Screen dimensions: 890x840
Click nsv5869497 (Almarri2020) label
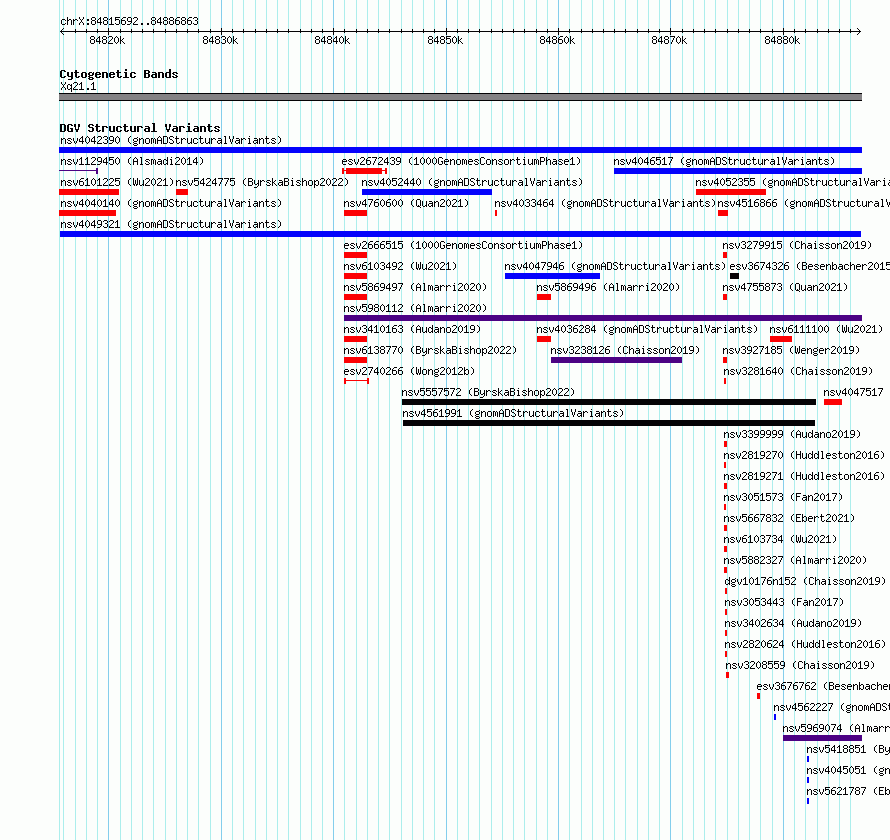[x=415, y=287]
